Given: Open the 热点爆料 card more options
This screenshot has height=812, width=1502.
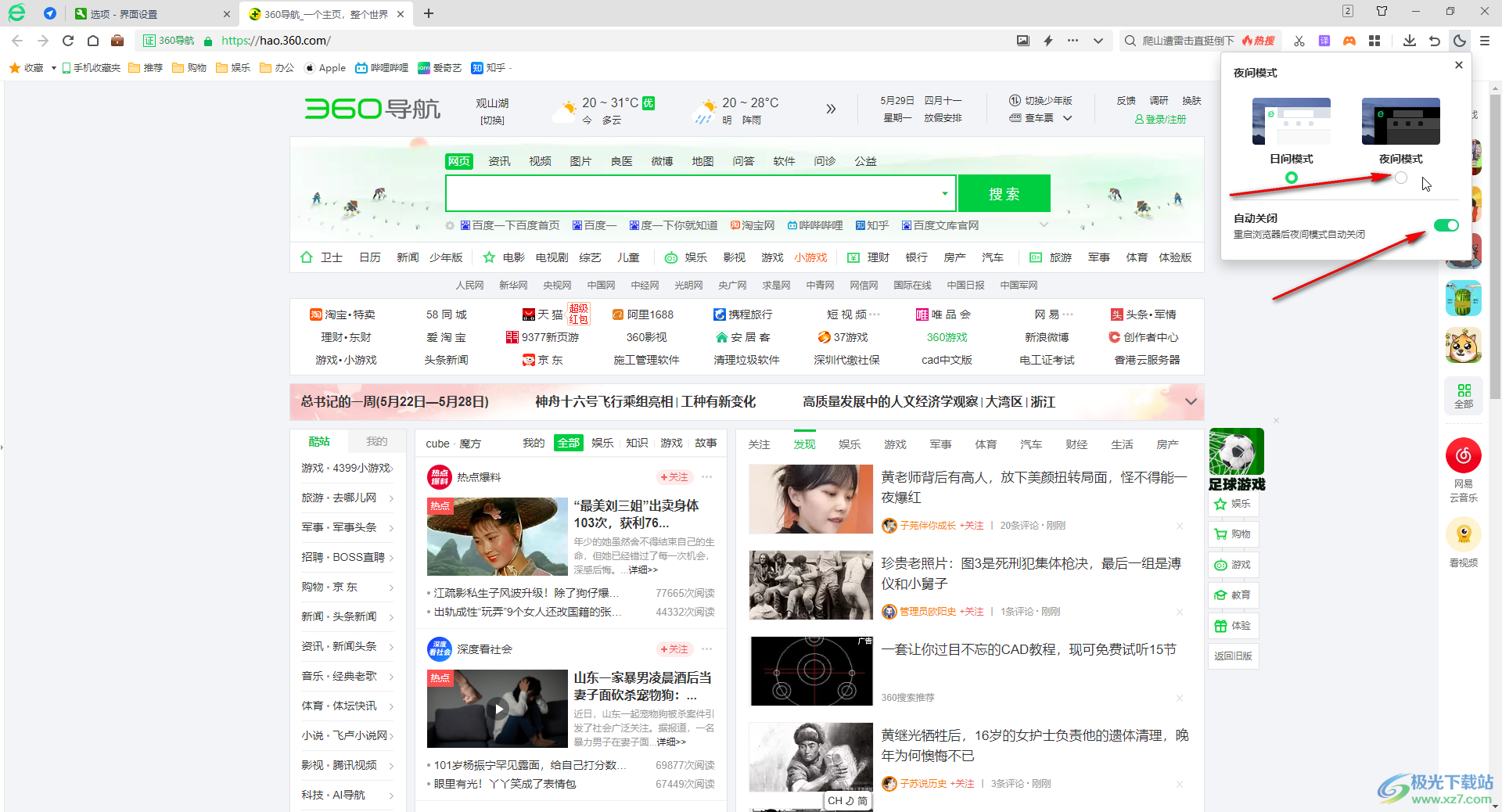Looking at the screenshot, I should (x=707, y=477).
